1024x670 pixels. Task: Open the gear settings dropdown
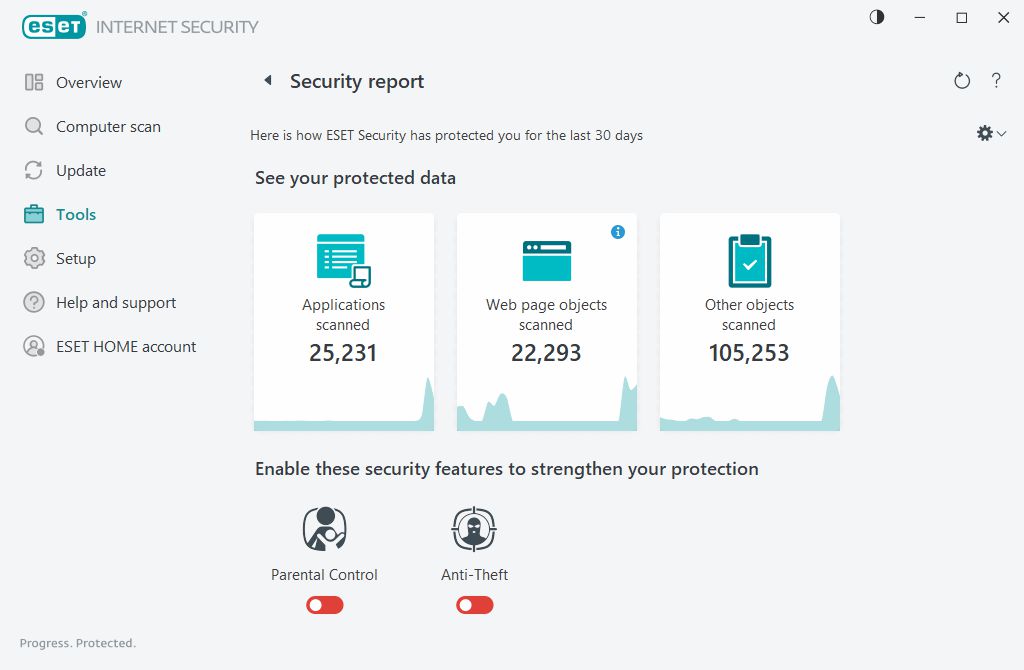pyautogui.click(x=990, y=133)
